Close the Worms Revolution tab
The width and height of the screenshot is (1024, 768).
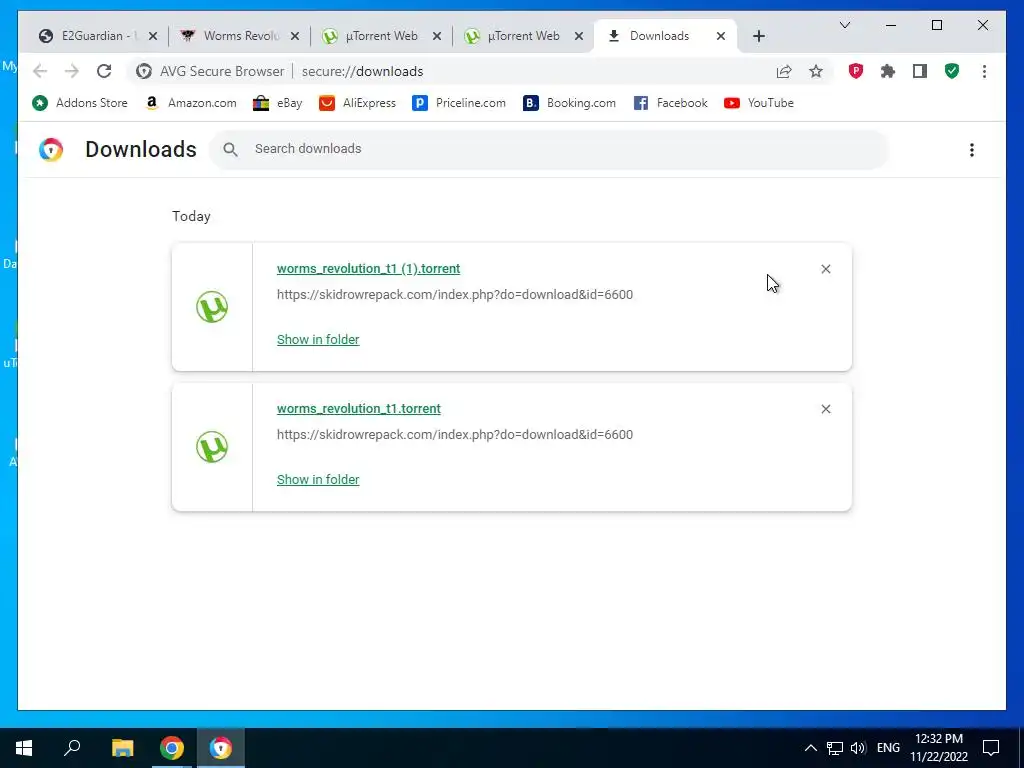point(295,36)
